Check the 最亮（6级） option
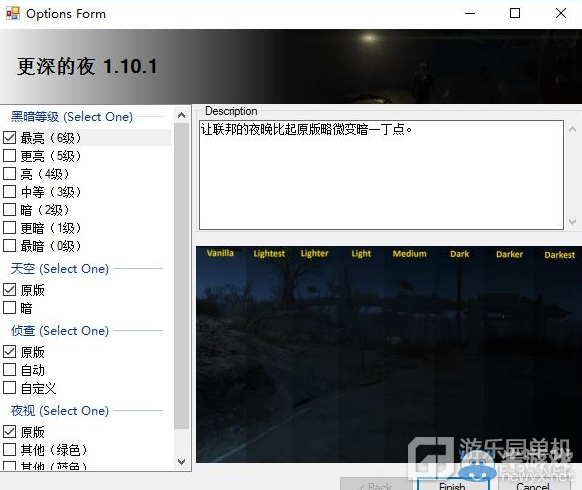This screenshot has height=490, width=582. pos(9,138)
